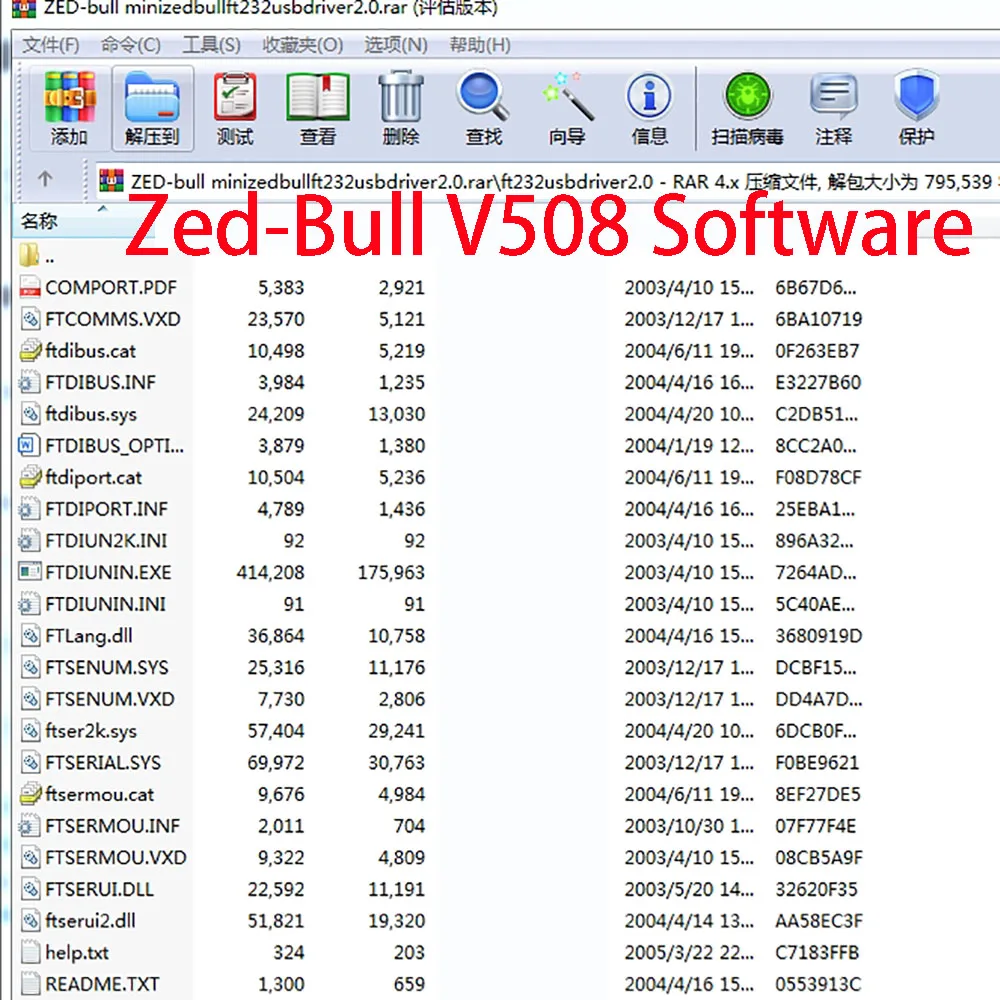Click the checksum 0553913C
Screen dimensions: 1000x1000
(818, 984)
